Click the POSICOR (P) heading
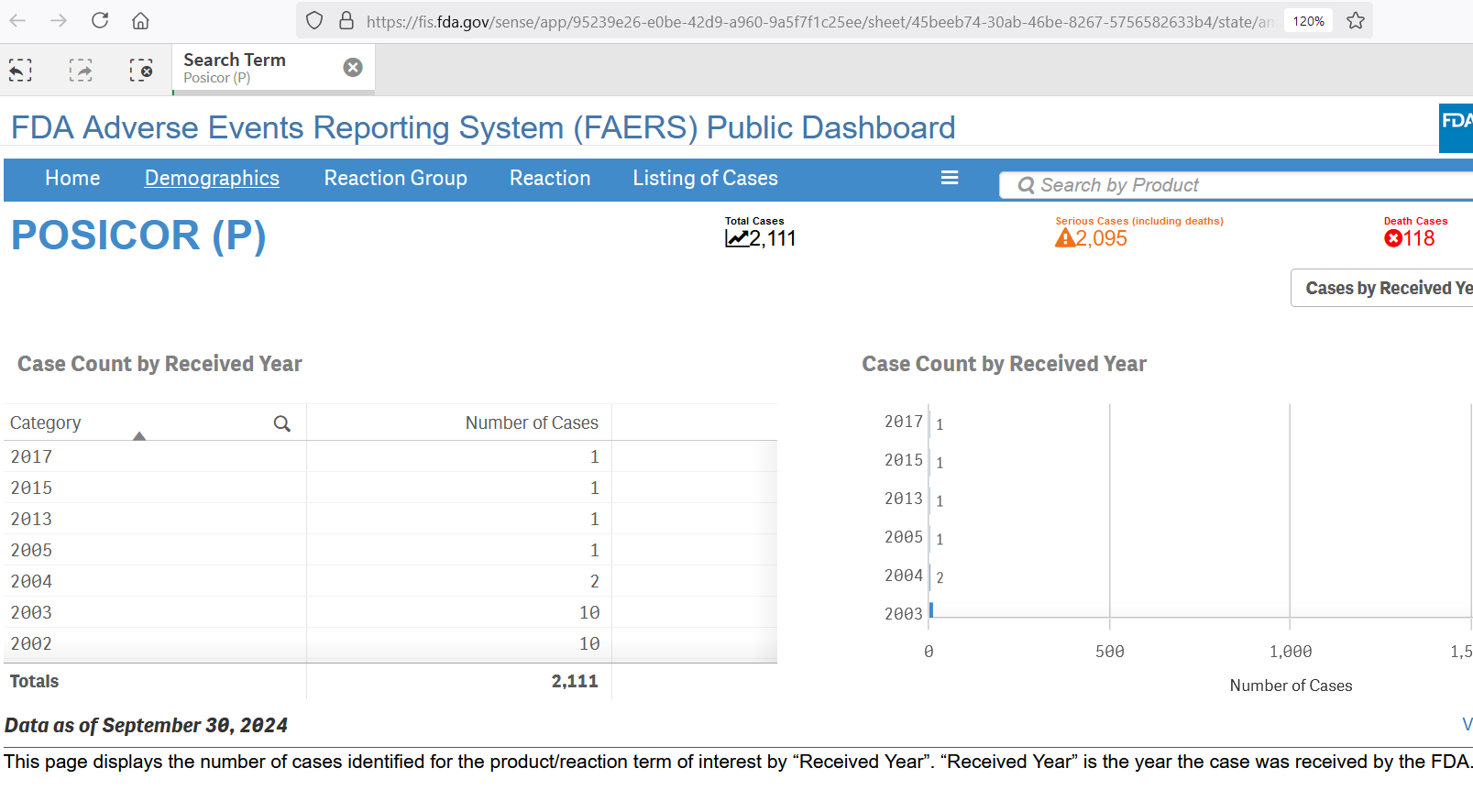Viewport: 1473px width, 812px height. tap(138, 236)
